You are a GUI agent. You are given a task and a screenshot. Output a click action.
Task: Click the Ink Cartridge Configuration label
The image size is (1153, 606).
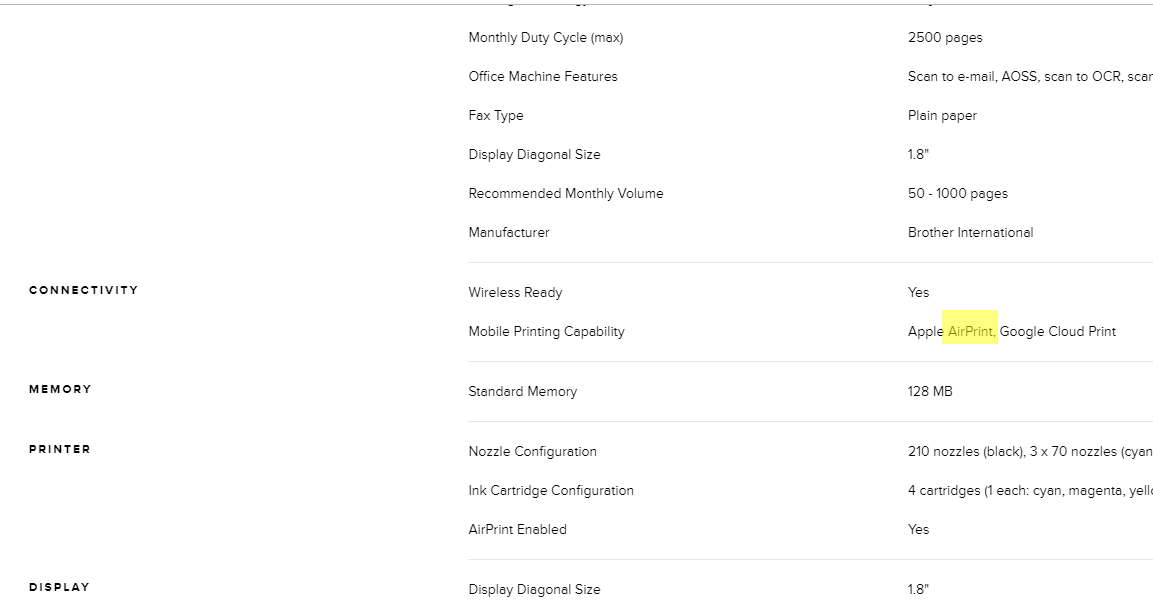click(551, 491)
